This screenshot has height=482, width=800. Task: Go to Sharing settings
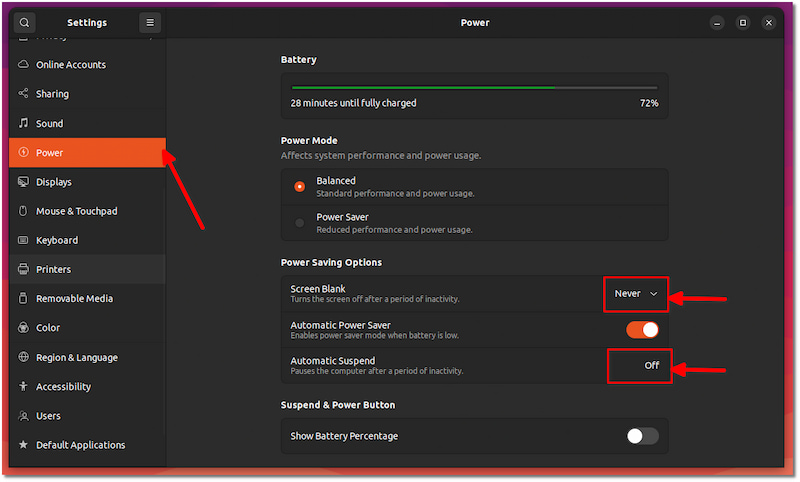pos(87,94)
